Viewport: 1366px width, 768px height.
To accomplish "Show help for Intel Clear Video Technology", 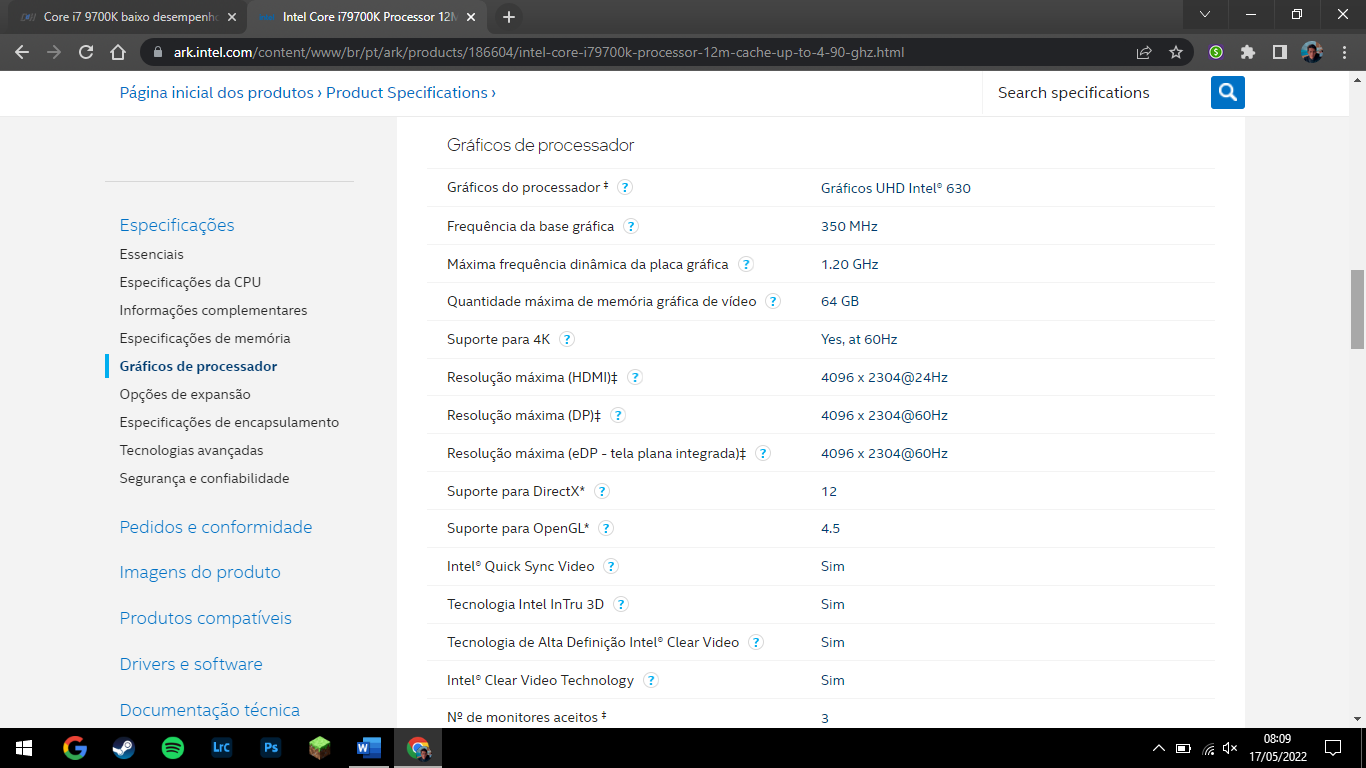I will click(651, 680).
